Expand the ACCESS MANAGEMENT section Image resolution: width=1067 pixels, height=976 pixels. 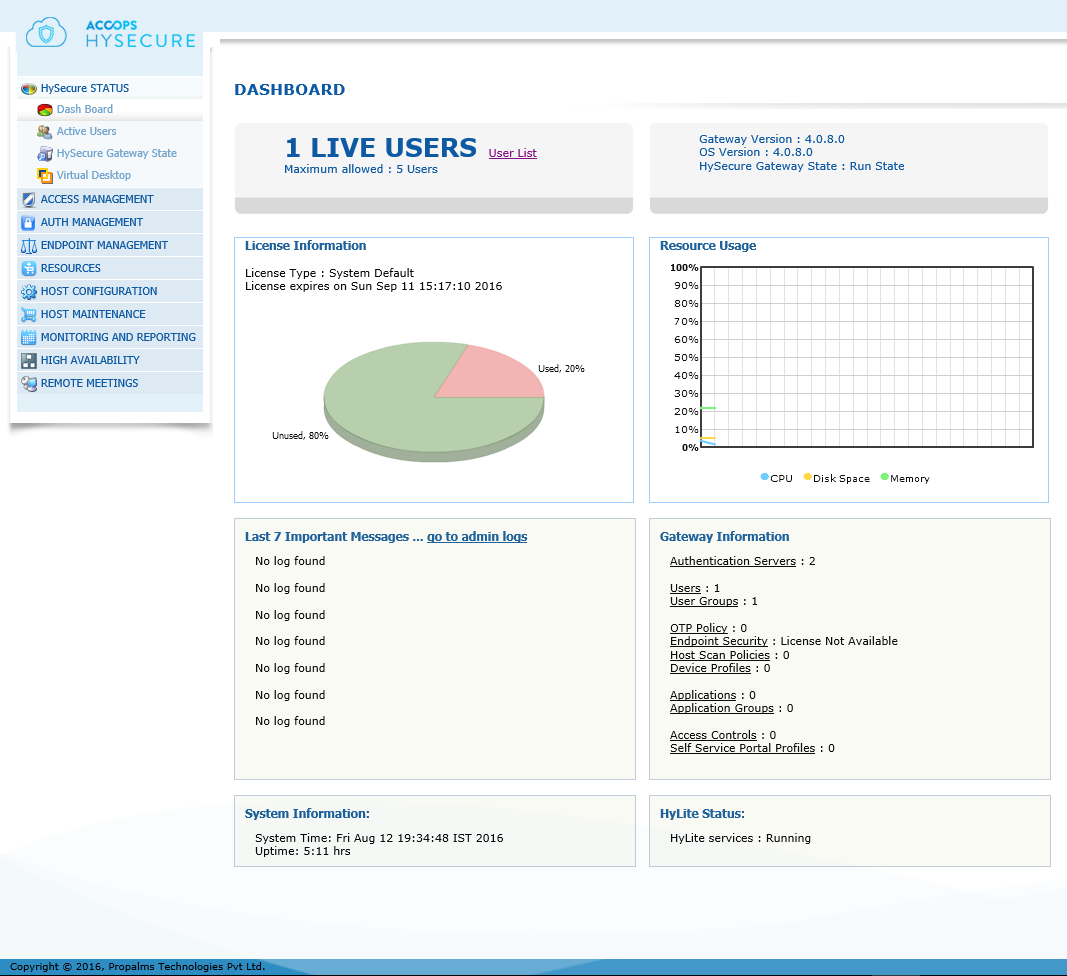point(97,199)
